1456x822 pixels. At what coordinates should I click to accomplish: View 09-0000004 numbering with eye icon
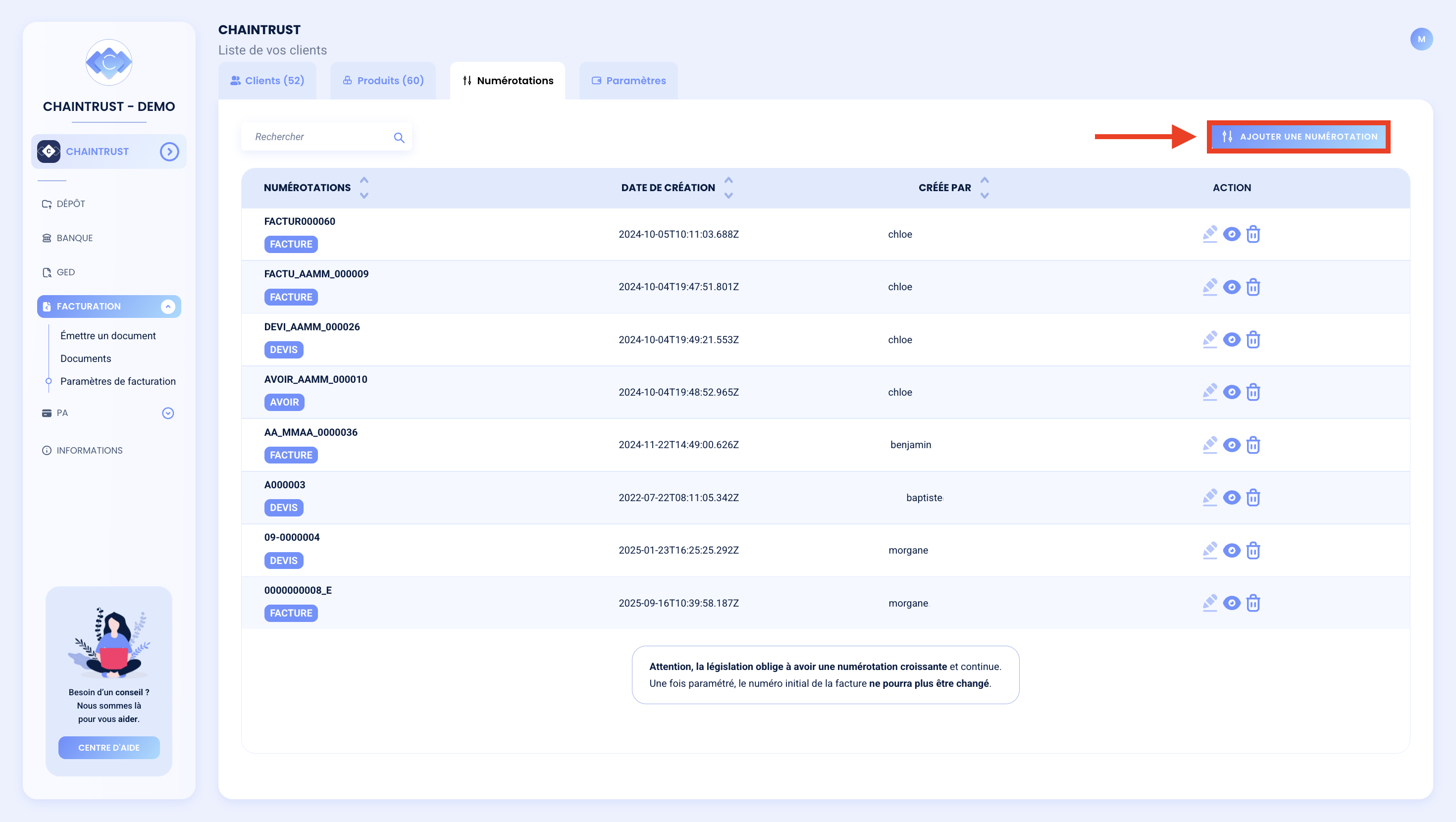[x=1232, y=551]
